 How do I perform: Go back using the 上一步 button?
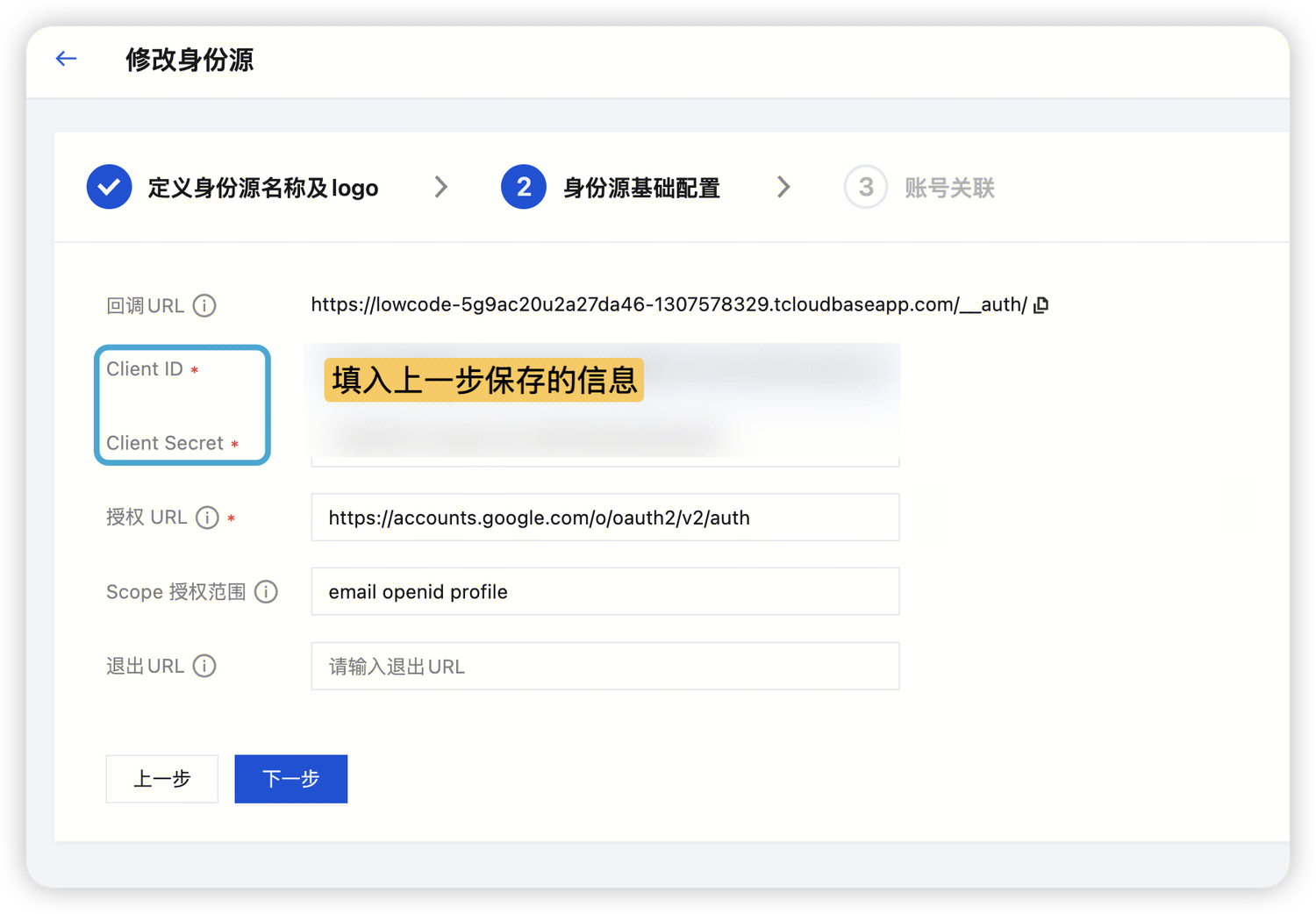tap(161, 778)
